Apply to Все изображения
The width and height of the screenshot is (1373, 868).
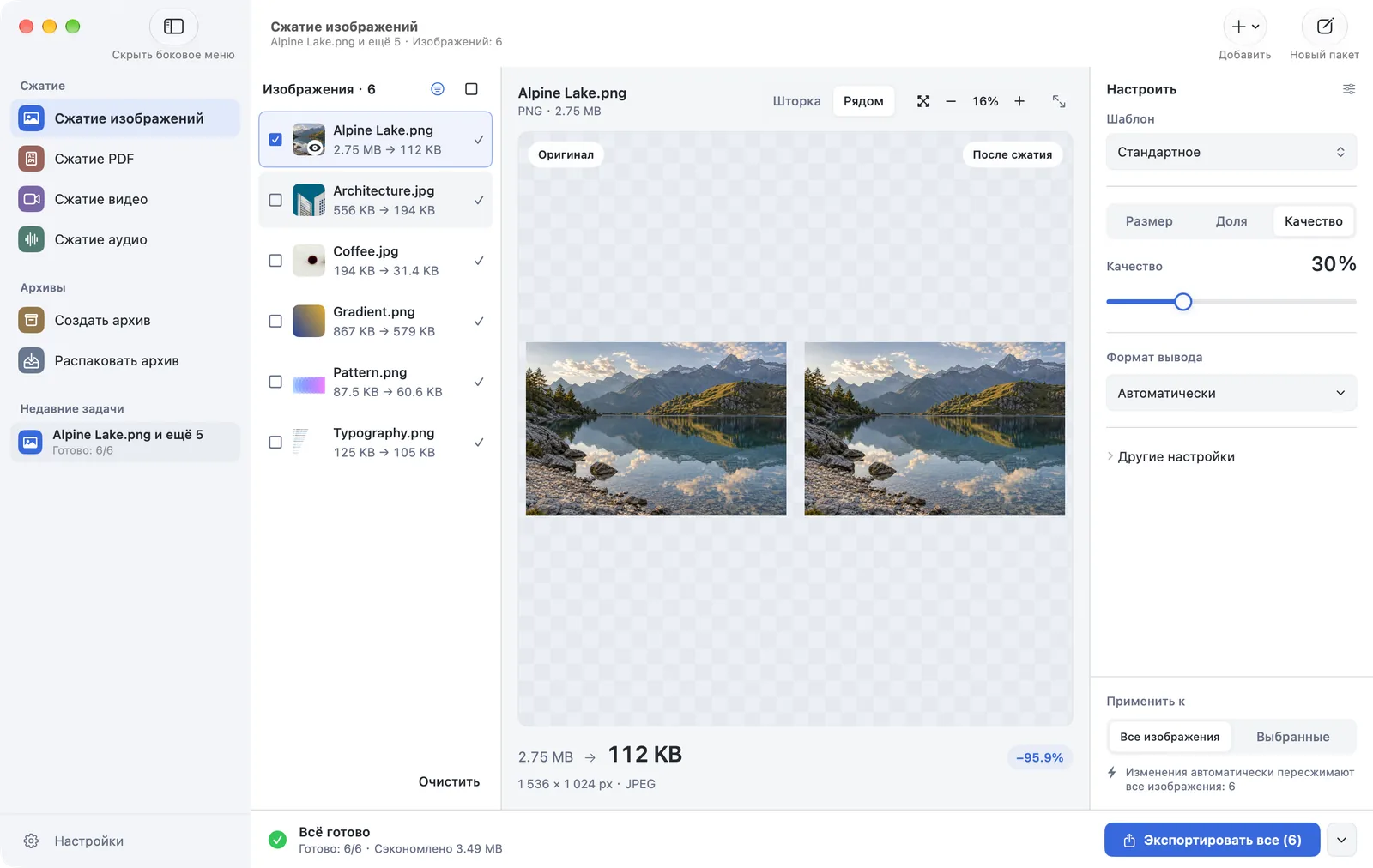[1170, 737]
